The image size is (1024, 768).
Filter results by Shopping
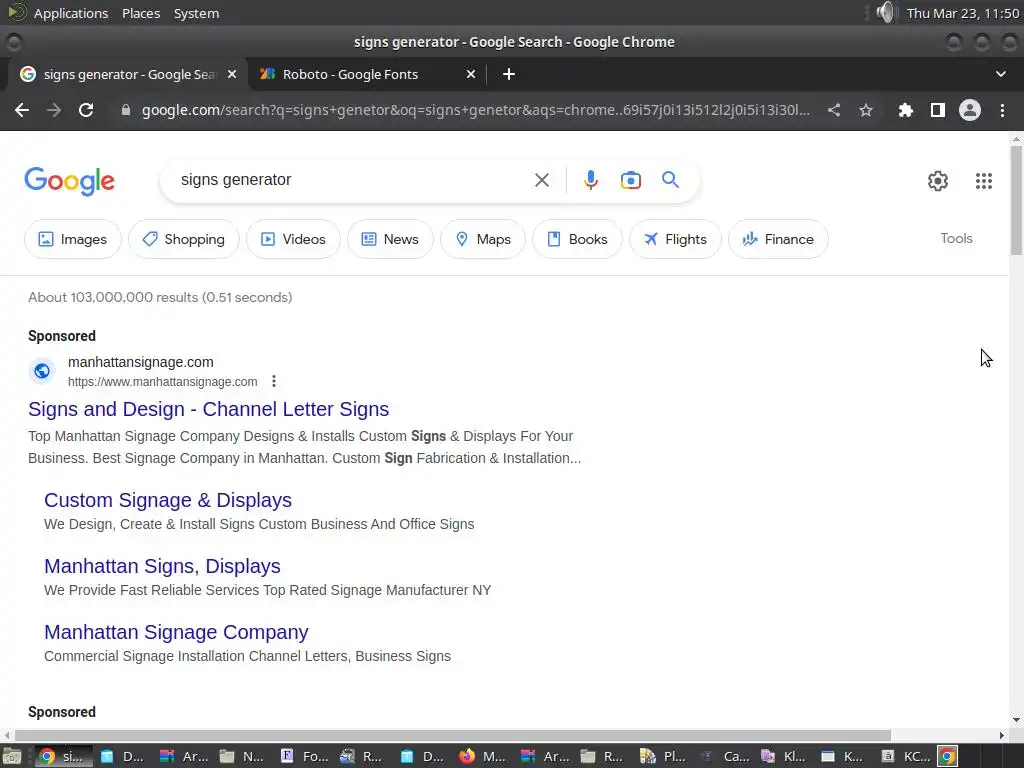[x=184, y=239]
